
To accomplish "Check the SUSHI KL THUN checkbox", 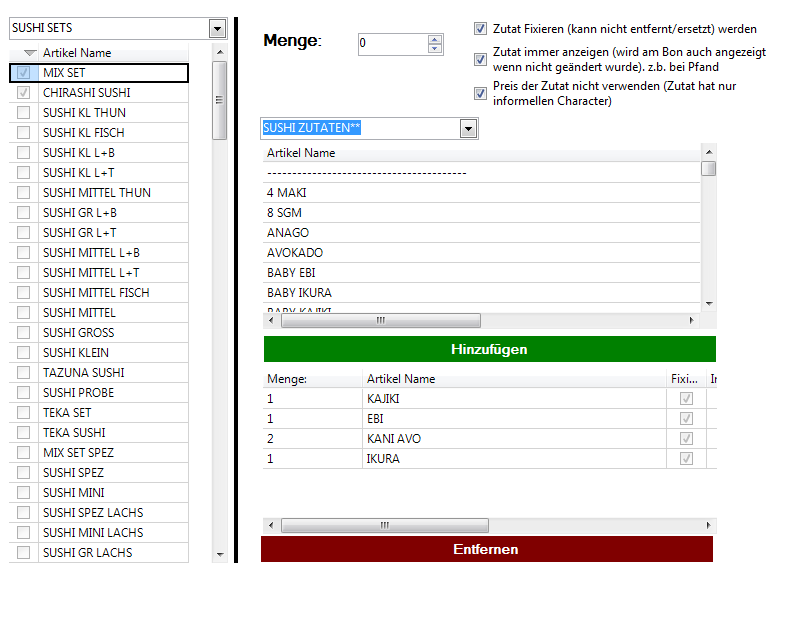I will 23,113.
